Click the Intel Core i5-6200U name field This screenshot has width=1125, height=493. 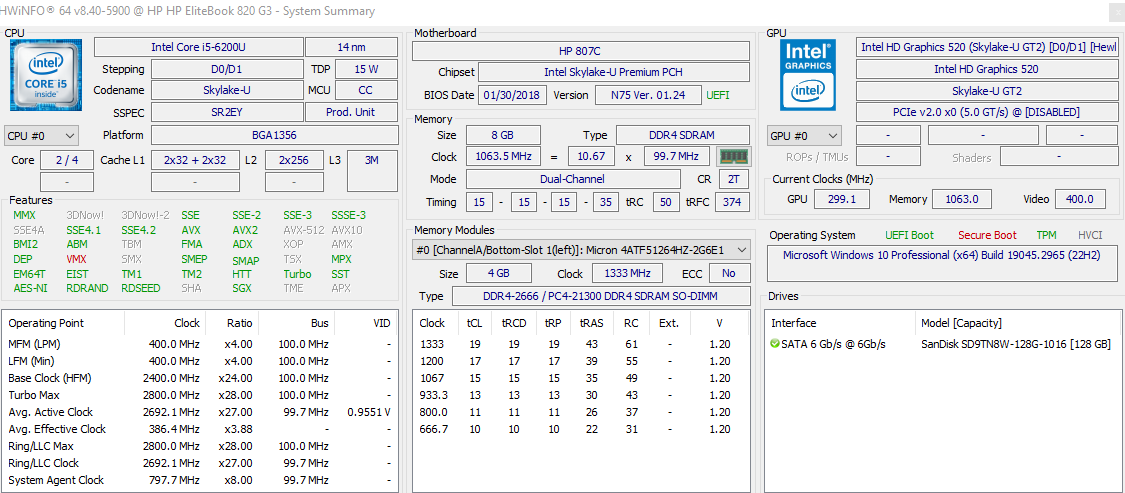pos(197,47)
